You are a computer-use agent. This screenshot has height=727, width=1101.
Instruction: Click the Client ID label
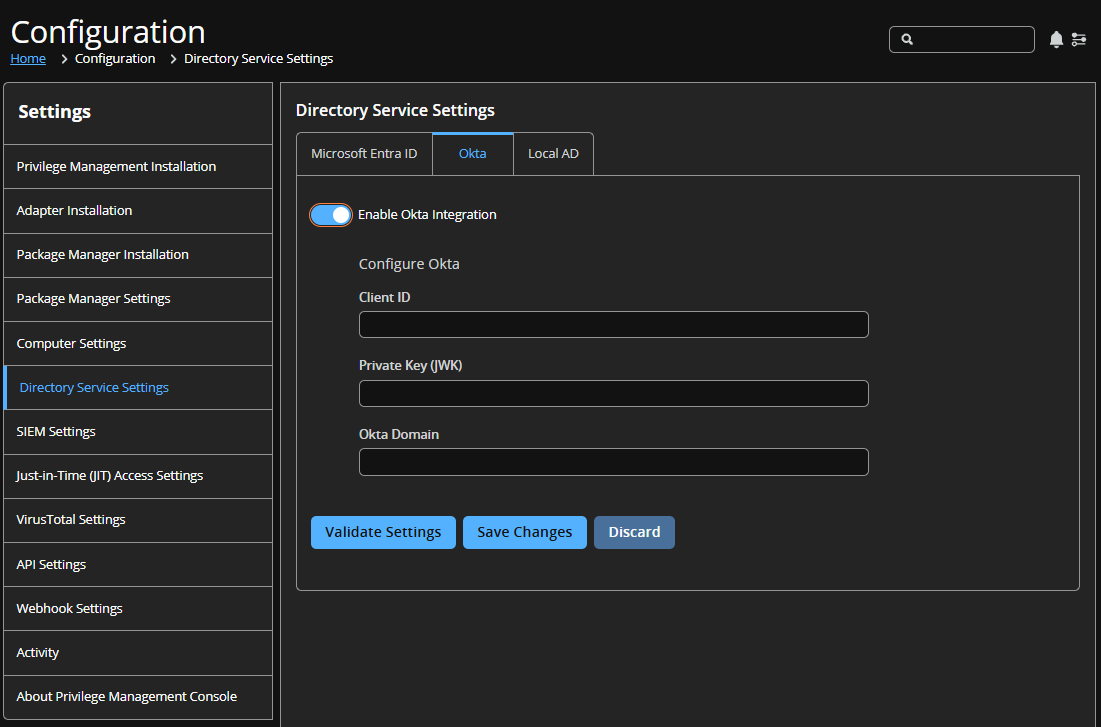tap(385, 297)
